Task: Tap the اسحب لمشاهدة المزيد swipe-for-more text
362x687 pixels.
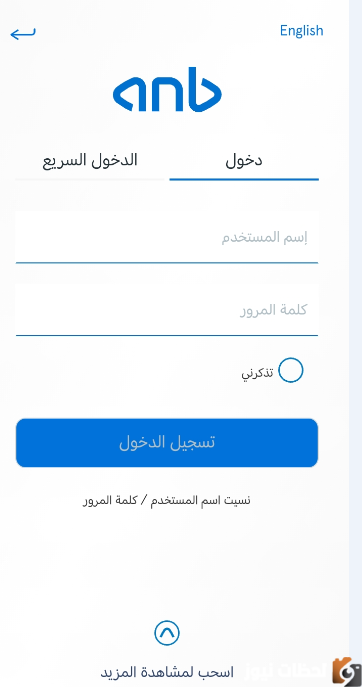Action: click(x=167, y=672)
